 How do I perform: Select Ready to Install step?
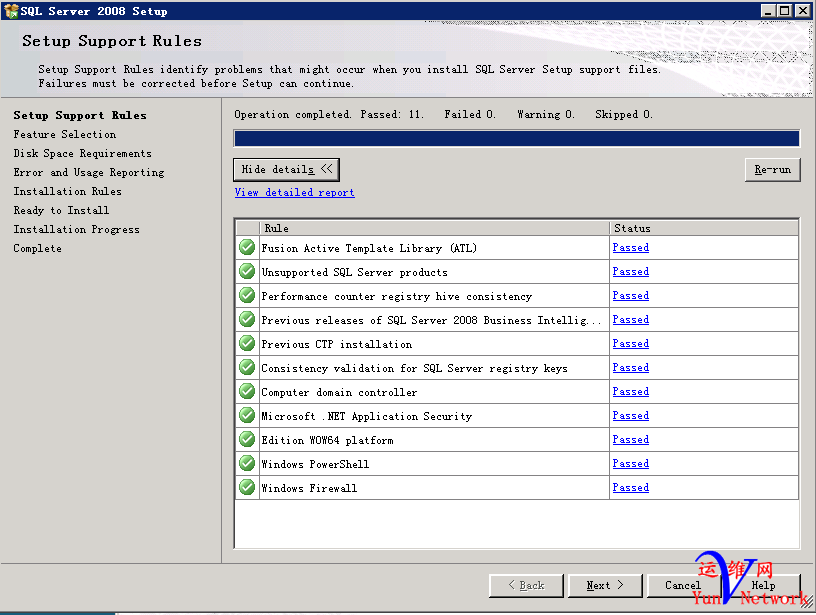coord(61,210)
